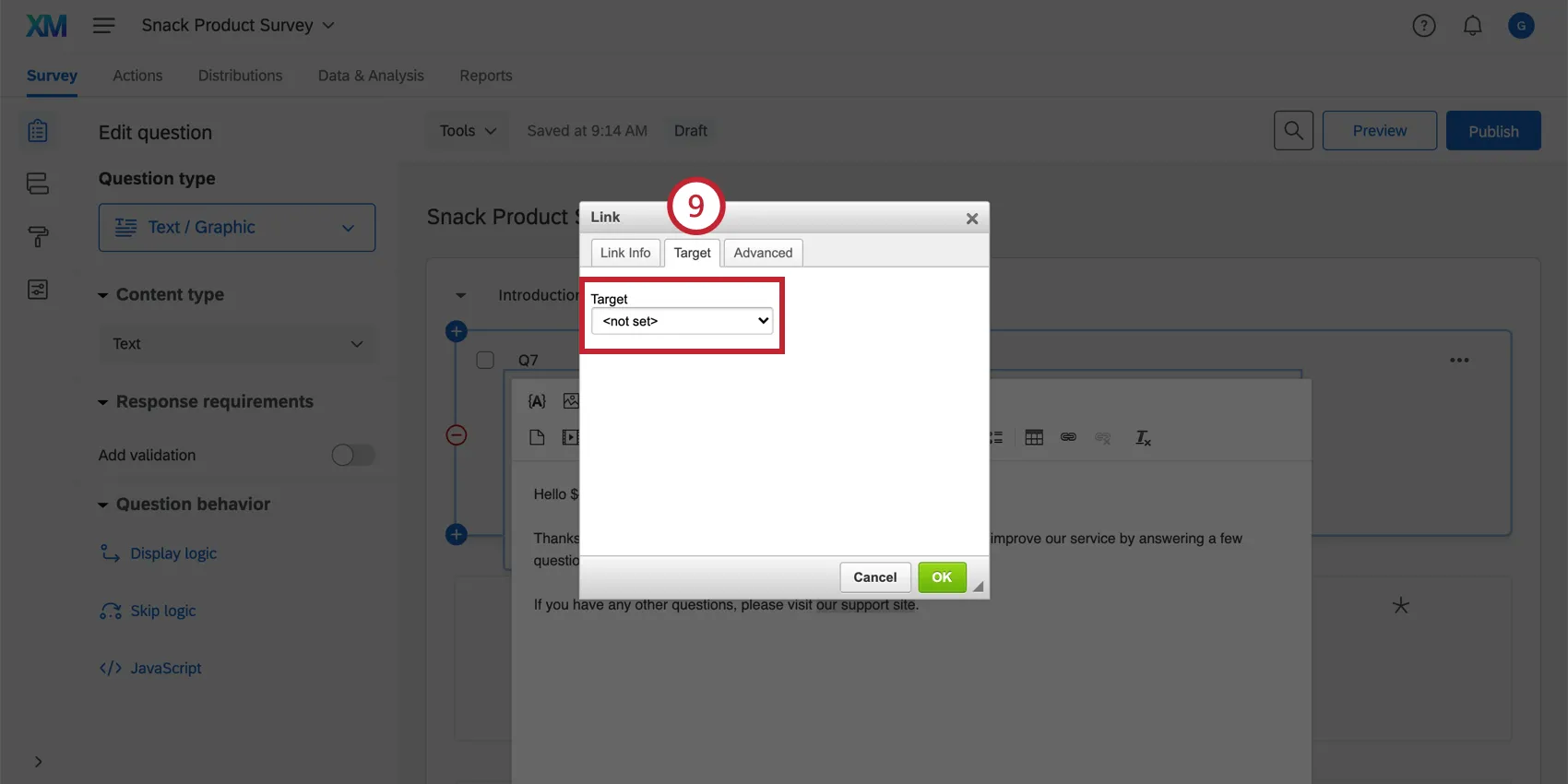The height and width of the screenshot is (784, 1568).
Task: Click the 'Edit question' heading
Action: 155,133
